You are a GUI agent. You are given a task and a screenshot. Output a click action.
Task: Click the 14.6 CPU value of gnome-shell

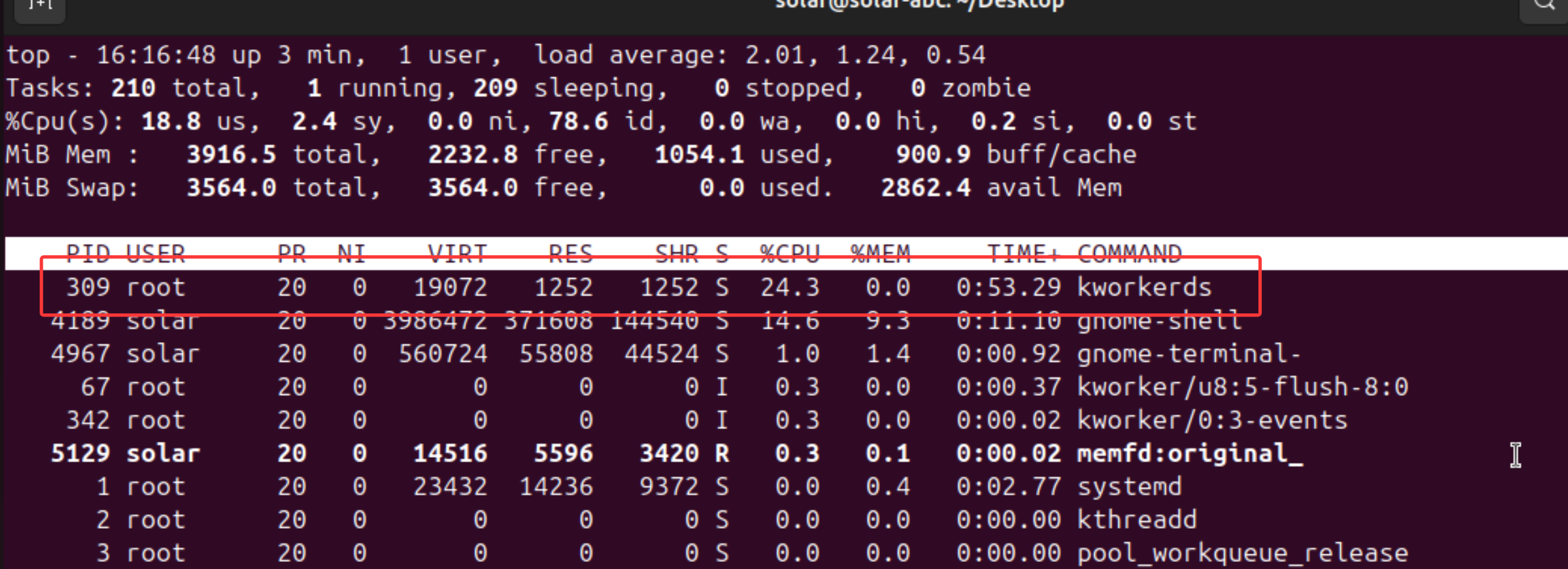(790, 320)
